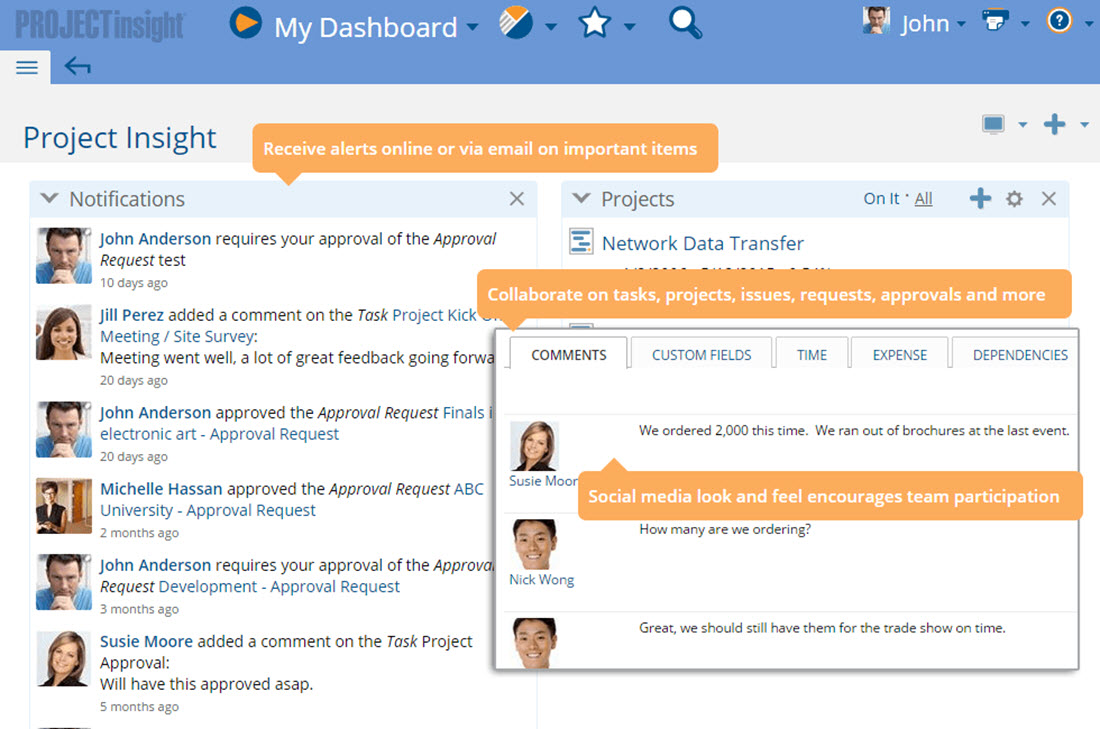Switch to the Time tab
The height and width of the screenshot is (729, 1100).
coord(812,355)
